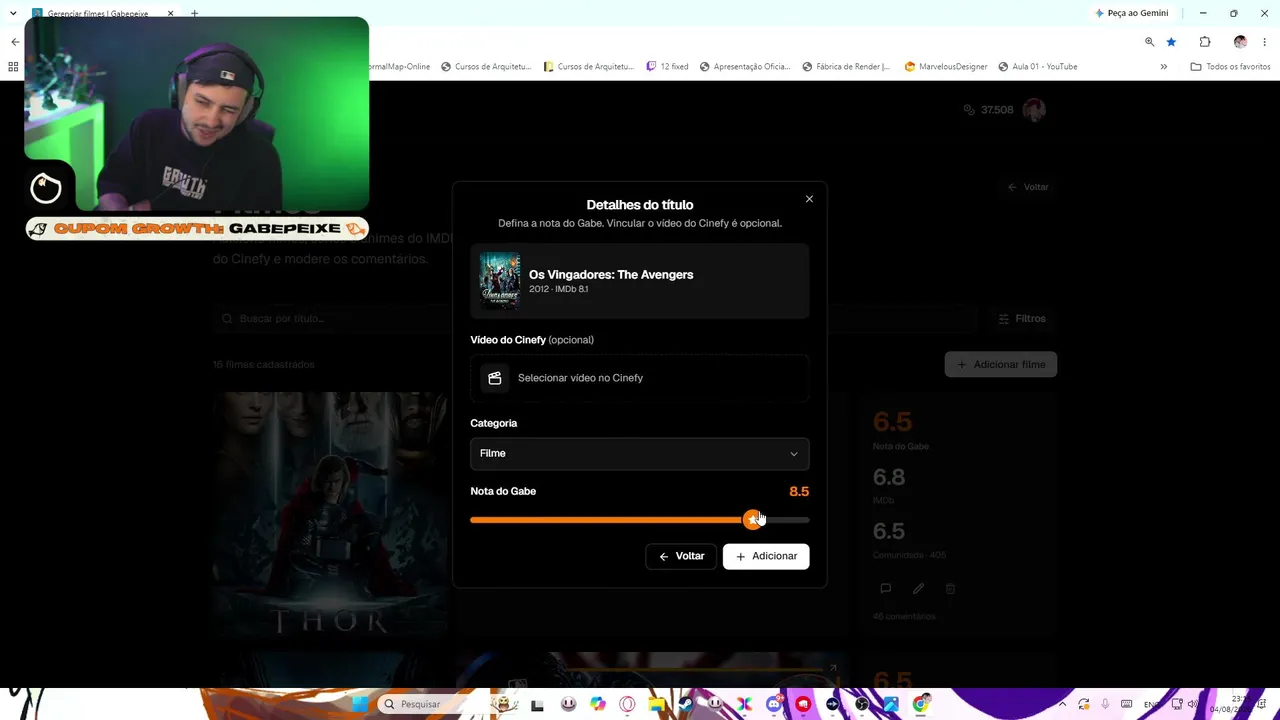Viewport: 1280px width, 720px height.
Task: Open the Chrome profile avatar
Action: (1240, 42)
